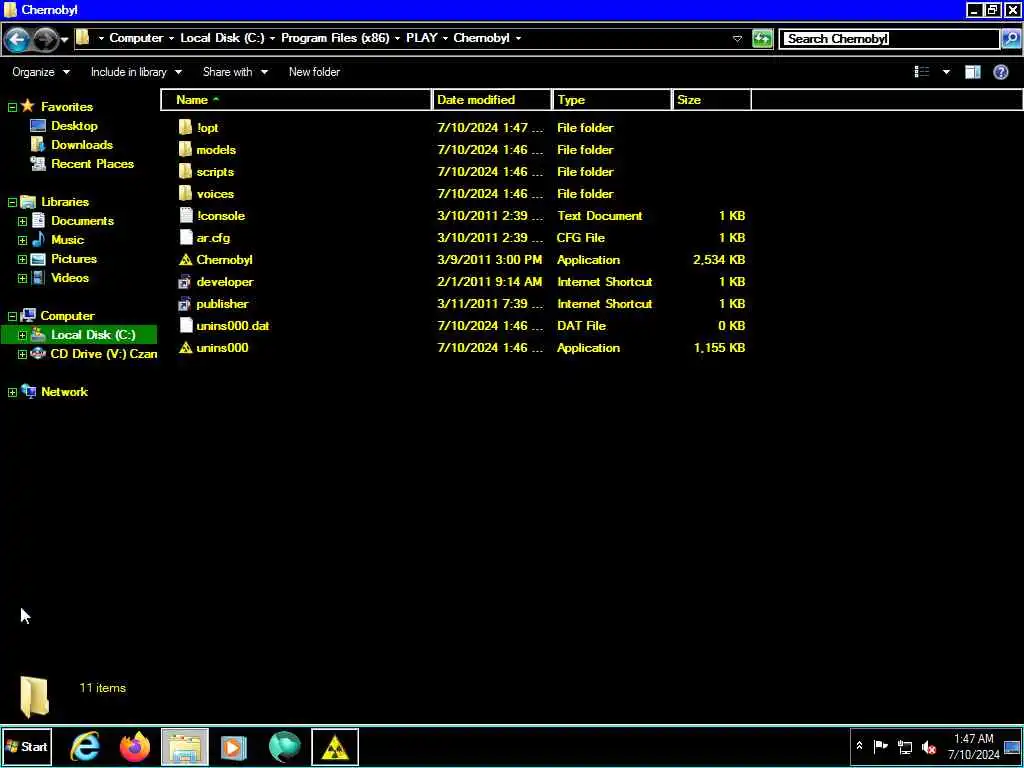This screenshot has height=768, width=1024.
Task: Select the unins000.dat file icon
Action: [185, 326]
